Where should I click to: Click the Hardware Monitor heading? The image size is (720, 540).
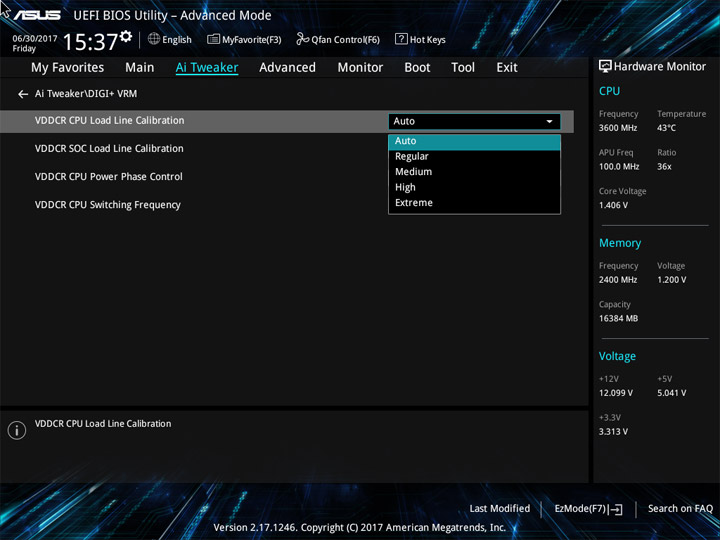(659, 67)
